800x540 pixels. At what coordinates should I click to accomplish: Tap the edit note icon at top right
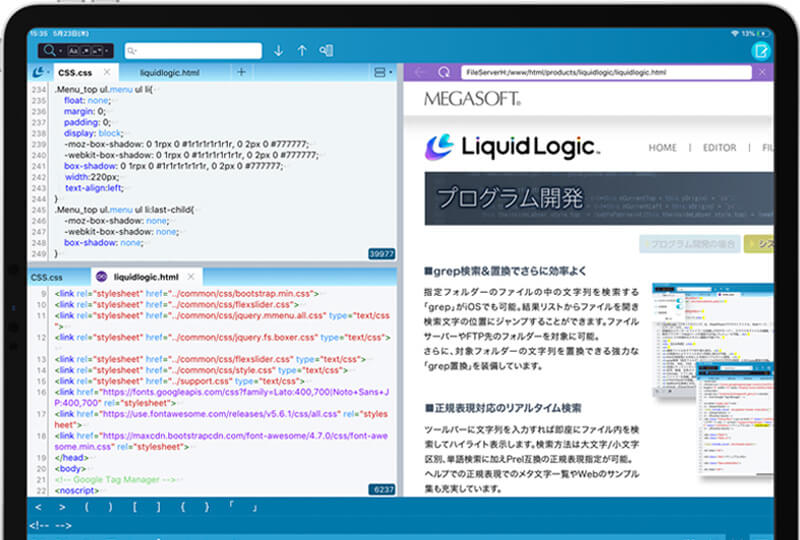click(762, 52)
